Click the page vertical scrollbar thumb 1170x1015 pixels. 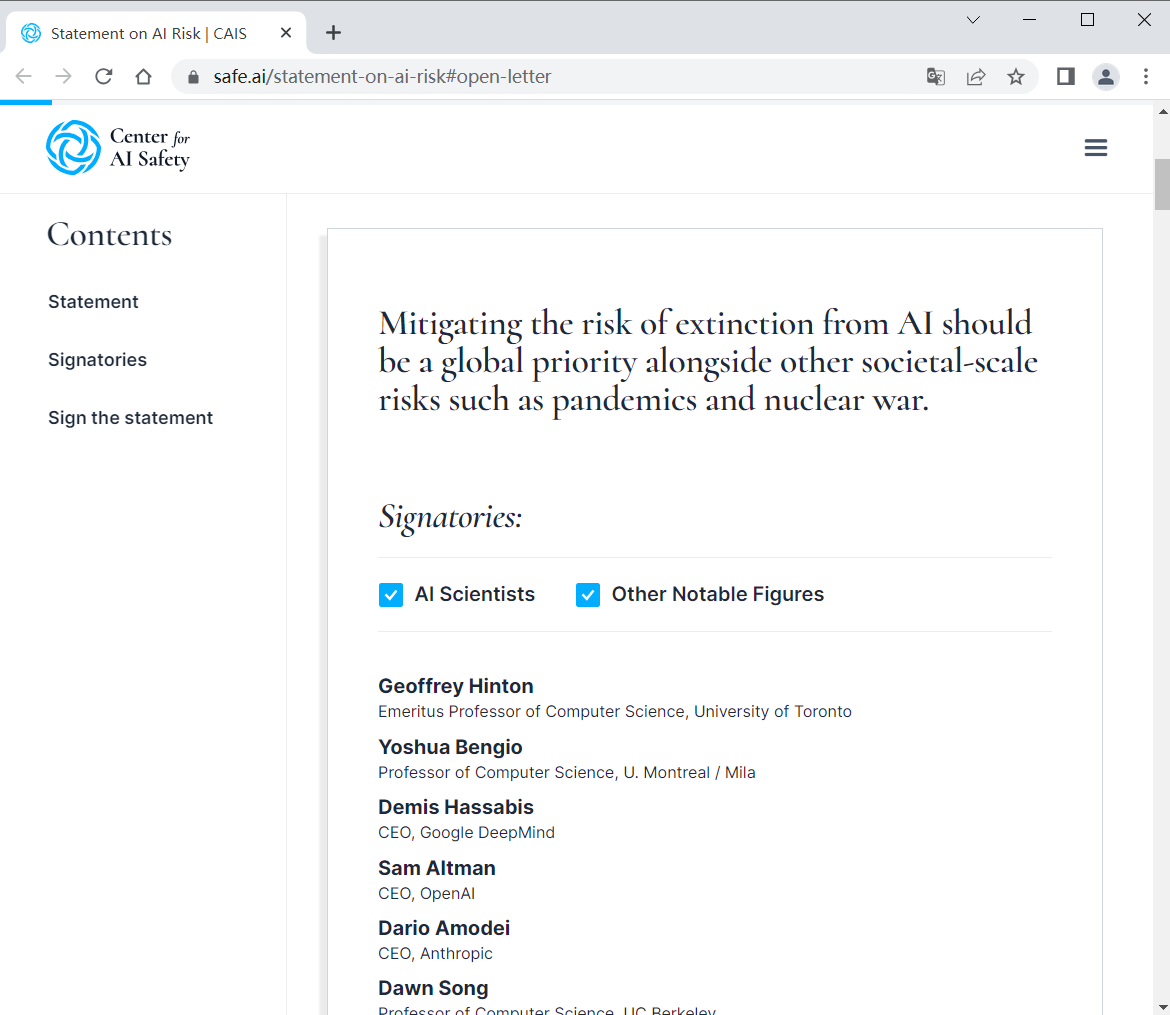1161,184
